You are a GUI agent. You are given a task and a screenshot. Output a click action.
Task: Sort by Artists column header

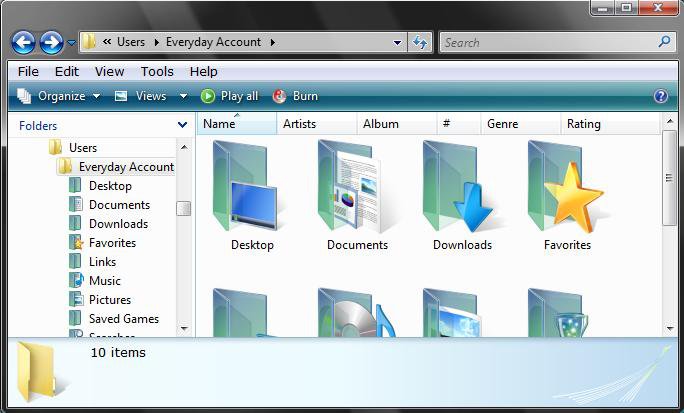coord(317,124)
